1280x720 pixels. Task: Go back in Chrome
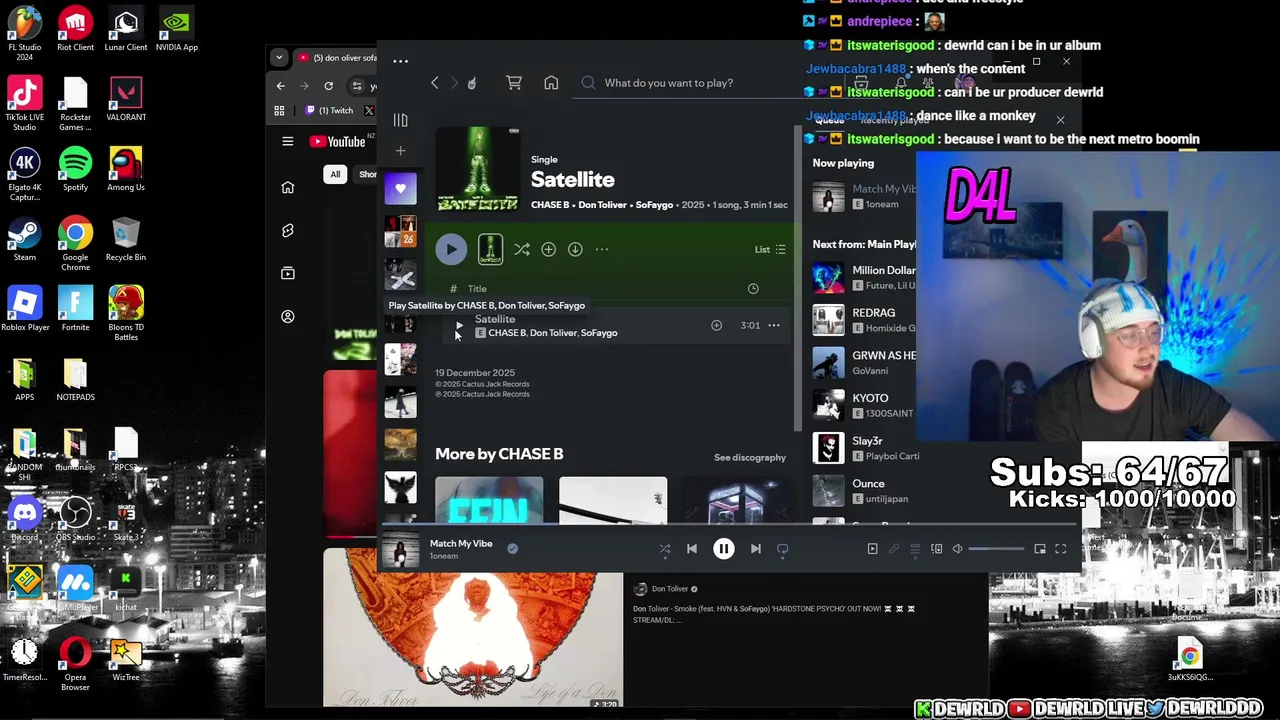tap(280, 86)
